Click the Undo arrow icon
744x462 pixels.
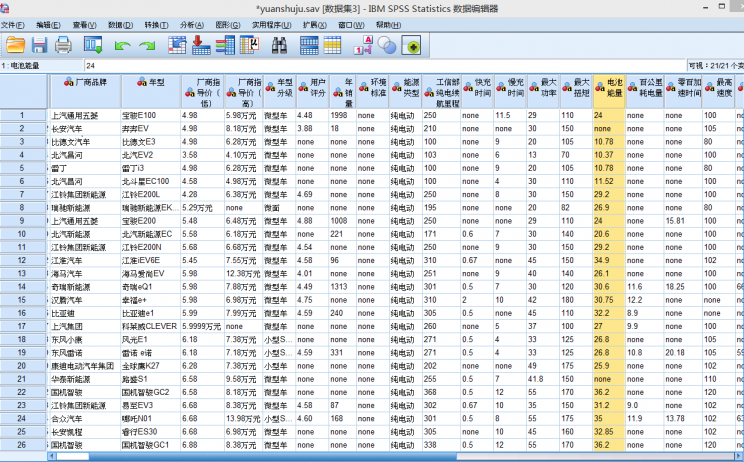tap(122, 45)
